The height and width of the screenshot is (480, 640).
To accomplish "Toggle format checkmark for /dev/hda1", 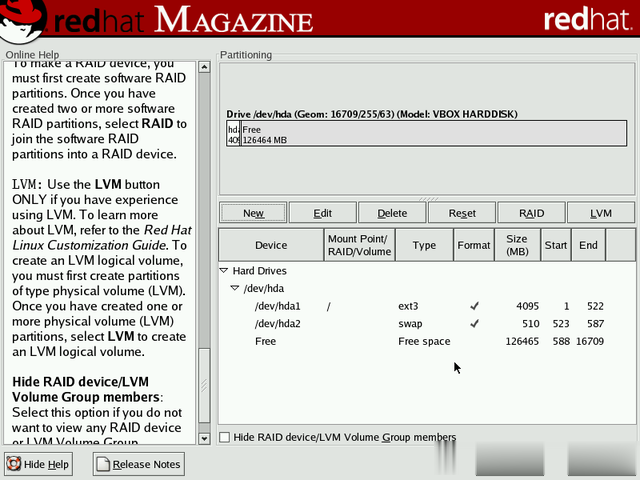I will pos(474,306).
